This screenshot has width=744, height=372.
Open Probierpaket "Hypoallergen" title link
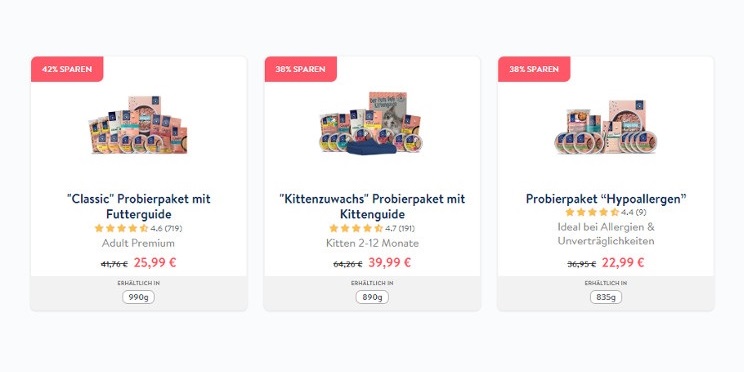coord(606,198)
